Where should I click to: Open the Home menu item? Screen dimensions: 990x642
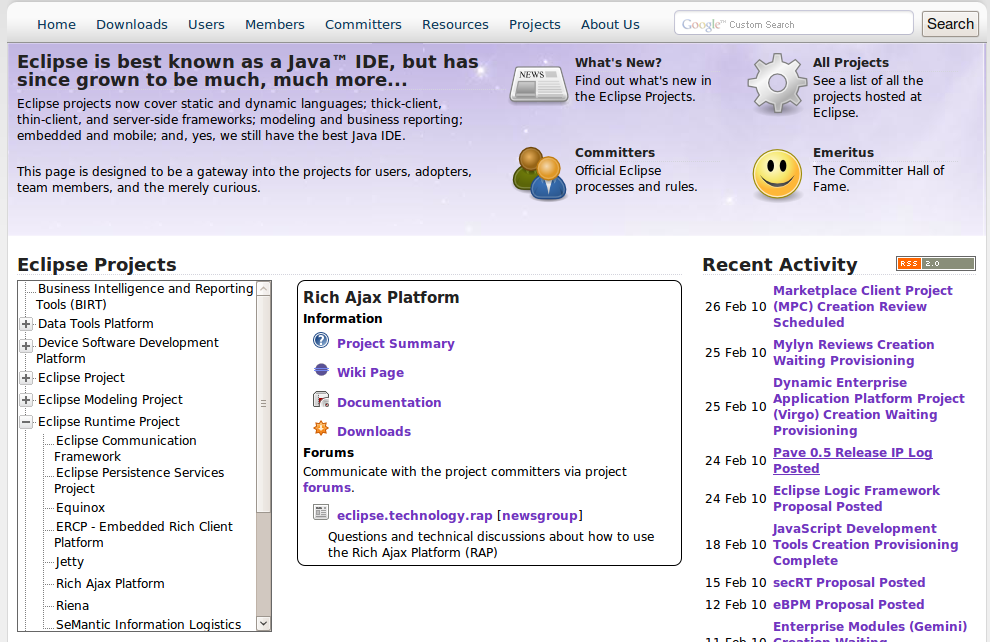click(x=56, y=25)
